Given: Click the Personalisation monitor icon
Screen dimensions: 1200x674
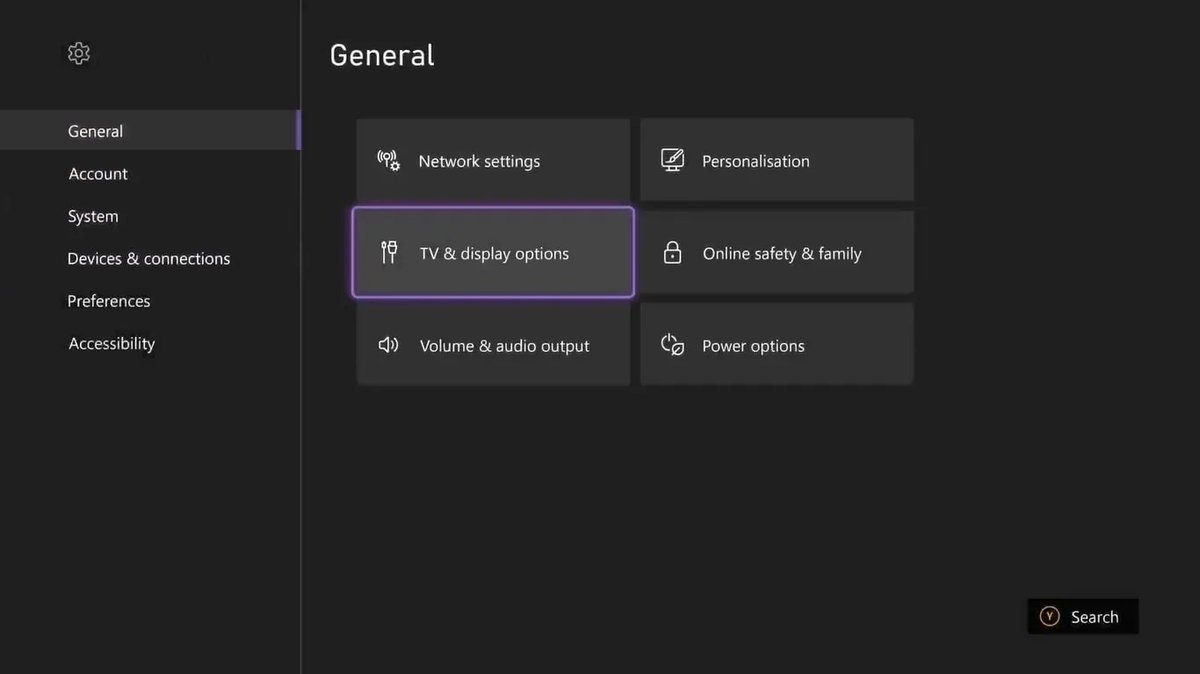Looking at the screenshot, I should coord(672,158).
